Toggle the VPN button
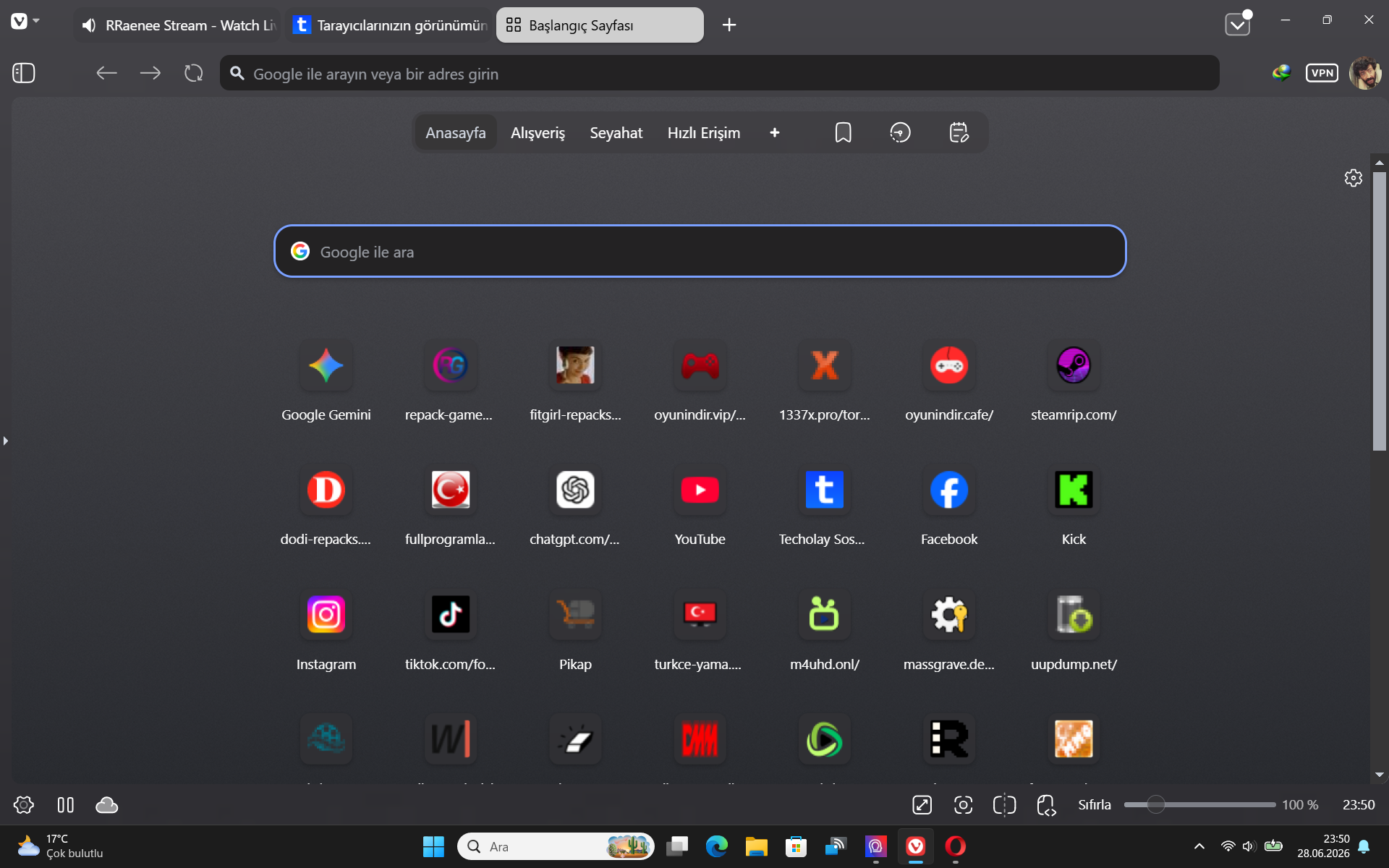The width and height of the screenshot is (1389, 868). [1322, 73]
